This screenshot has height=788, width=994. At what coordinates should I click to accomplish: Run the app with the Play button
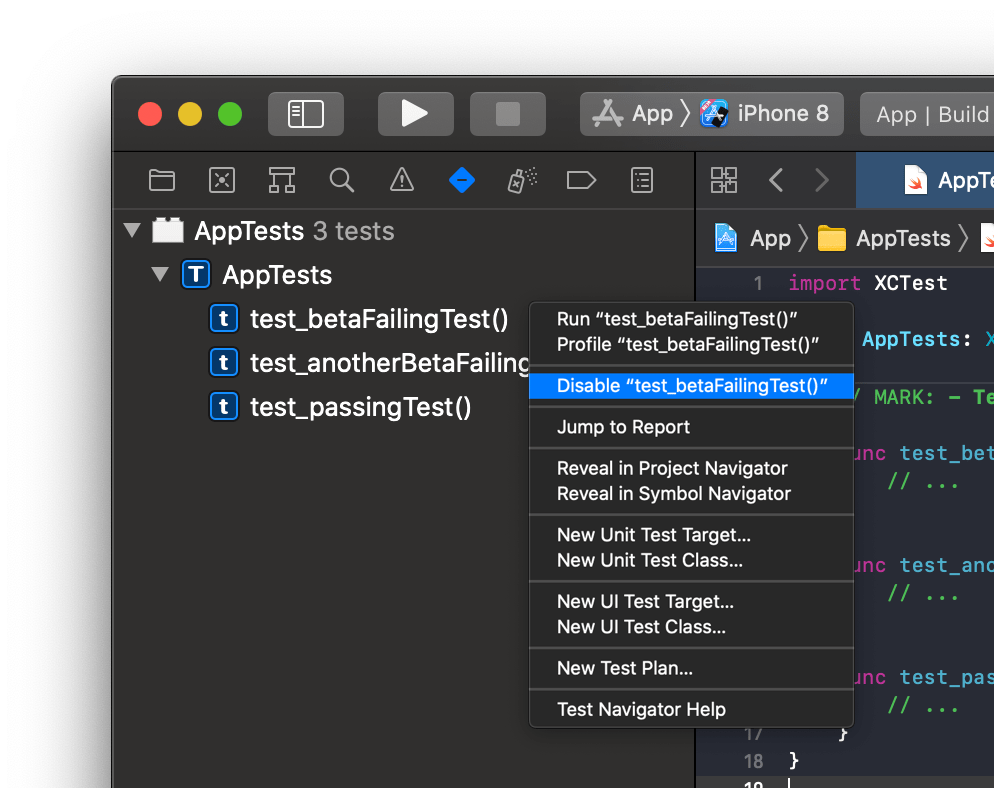pos(415,113)
